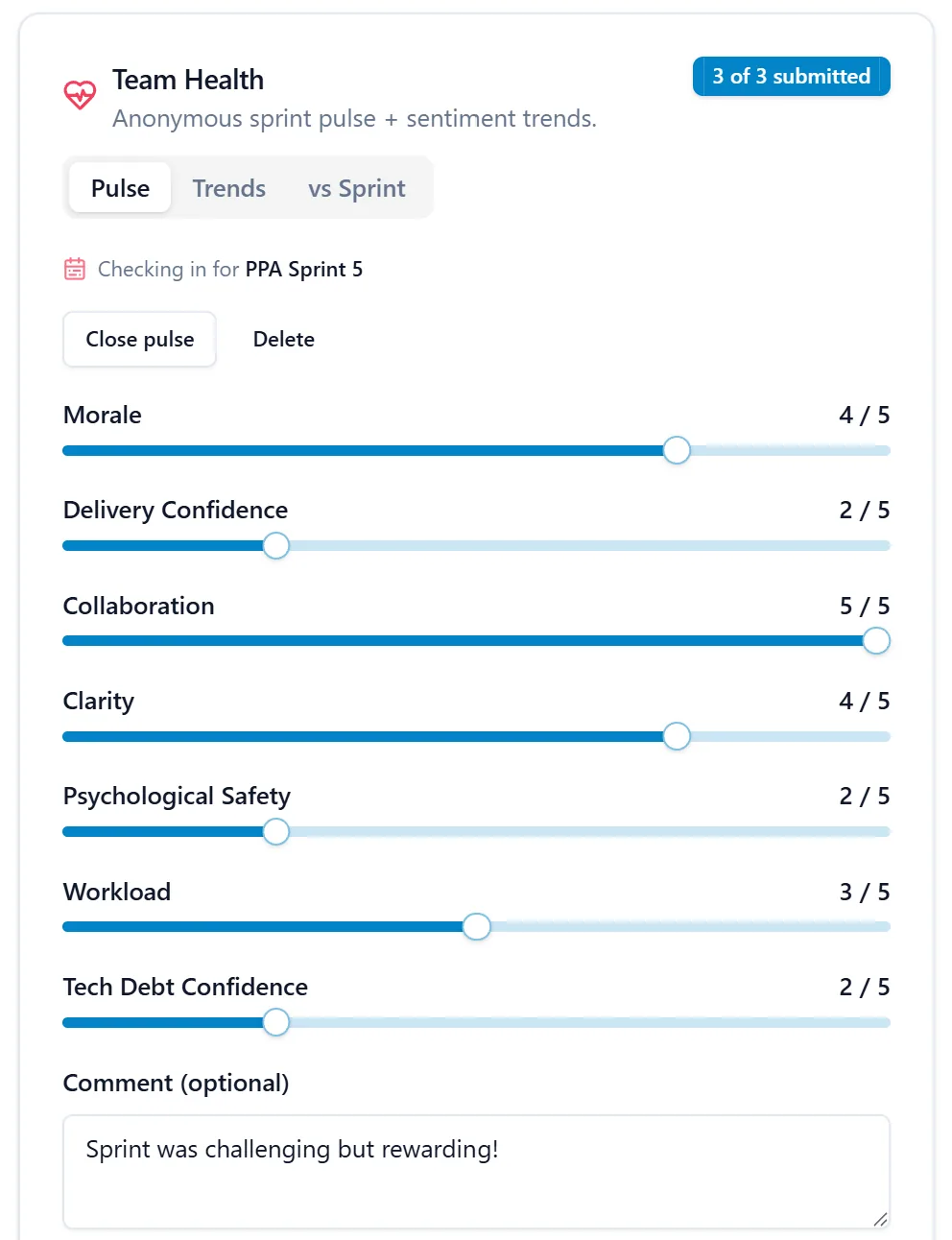Screen dimensions: 952x1240
Task: Click the Clarity '4 / 5' value
Action: [865, 701]
